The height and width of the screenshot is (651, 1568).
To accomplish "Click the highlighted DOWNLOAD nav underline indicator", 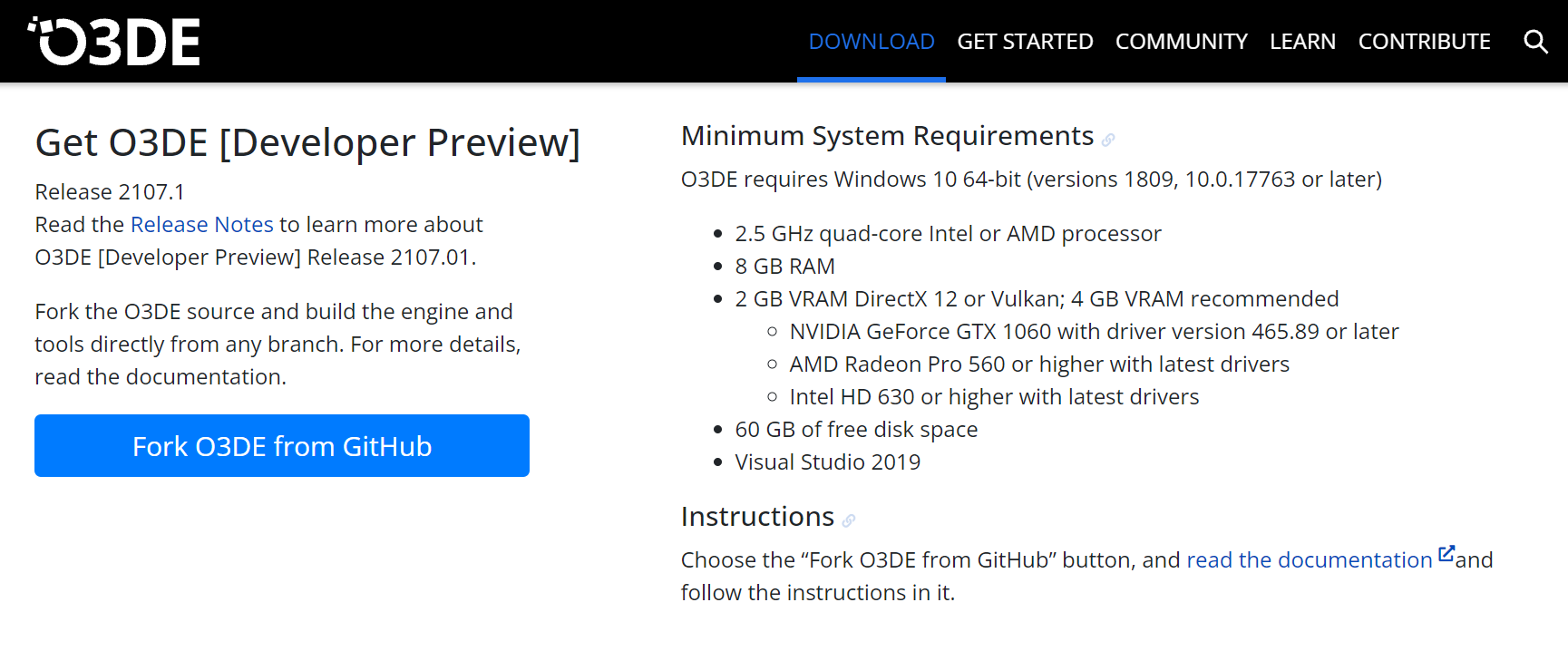I will (871, 78).
